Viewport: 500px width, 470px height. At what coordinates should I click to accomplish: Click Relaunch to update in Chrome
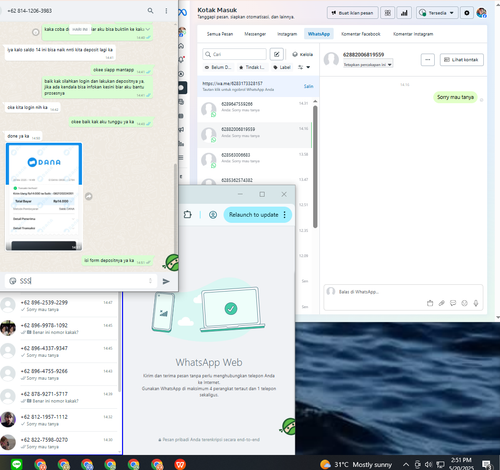pos(253,215)
